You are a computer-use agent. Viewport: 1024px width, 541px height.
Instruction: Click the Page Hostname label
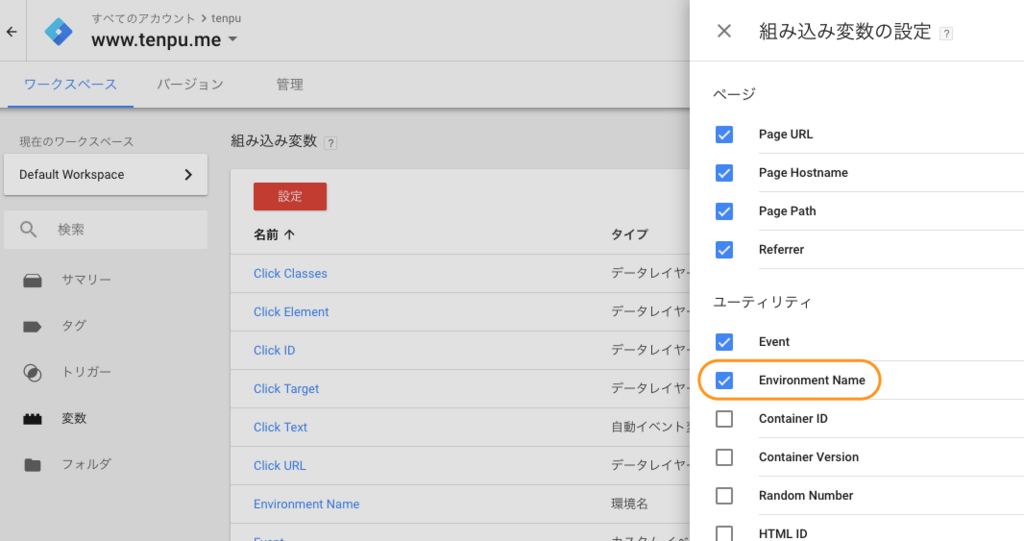[x=803, y=172]
